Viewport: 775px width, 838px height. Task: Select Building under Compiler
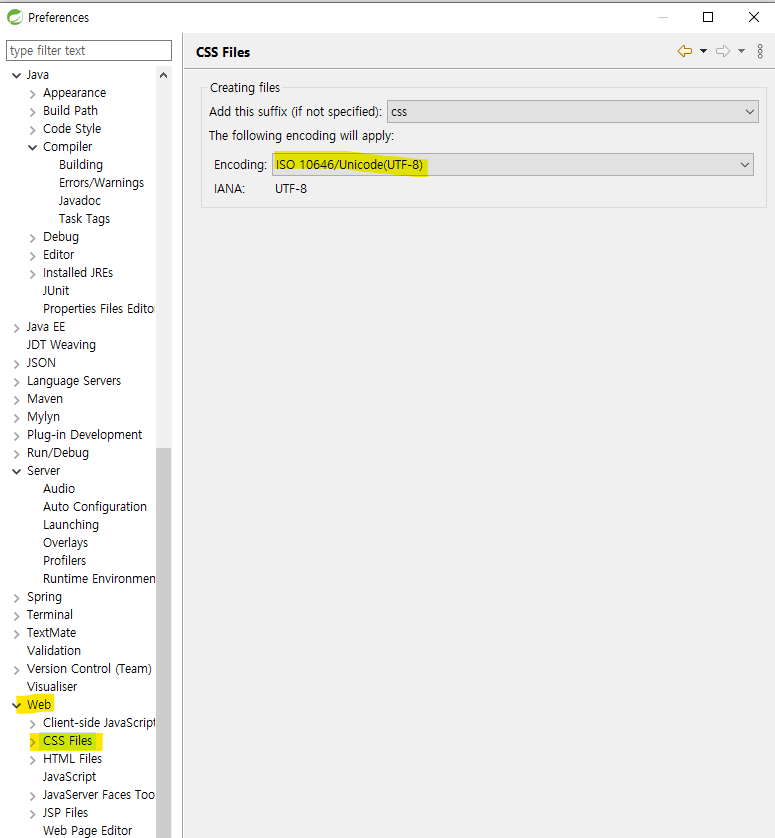tap(81, 165)
